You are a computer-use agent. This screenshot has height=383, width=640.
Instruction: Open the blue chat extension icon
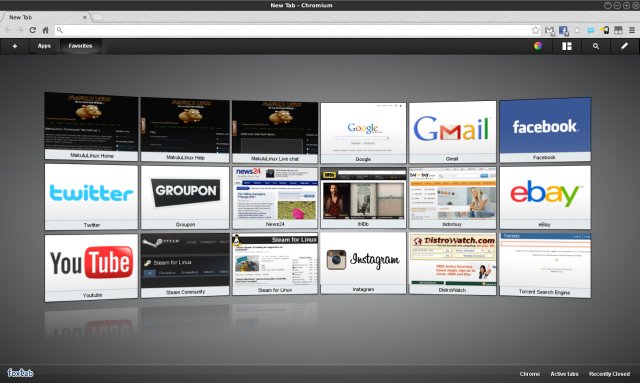(591, 31)
